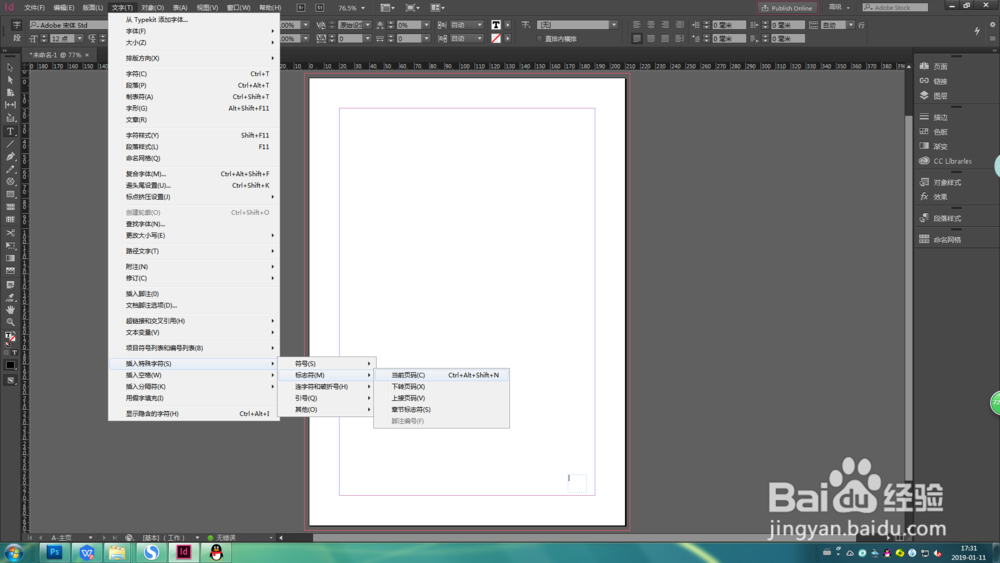Expand the 插入空格(W) submenu
1000x563 pixels.
(195, 376)
